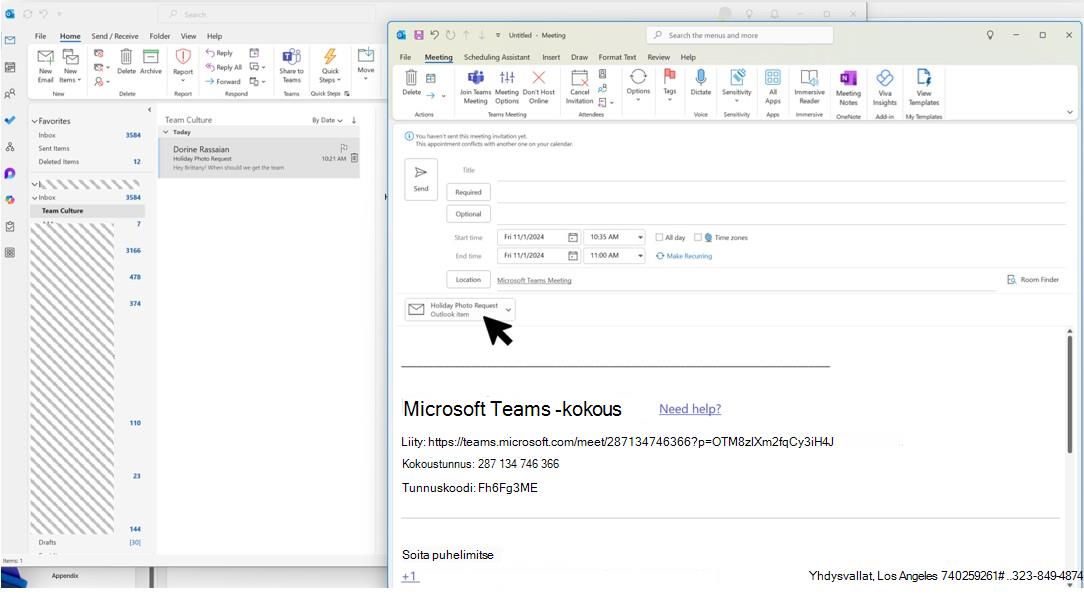Screen dimensions: 1084x597
Task: Open the Sensitivity dropdown
Action: [x=737, y=86]
